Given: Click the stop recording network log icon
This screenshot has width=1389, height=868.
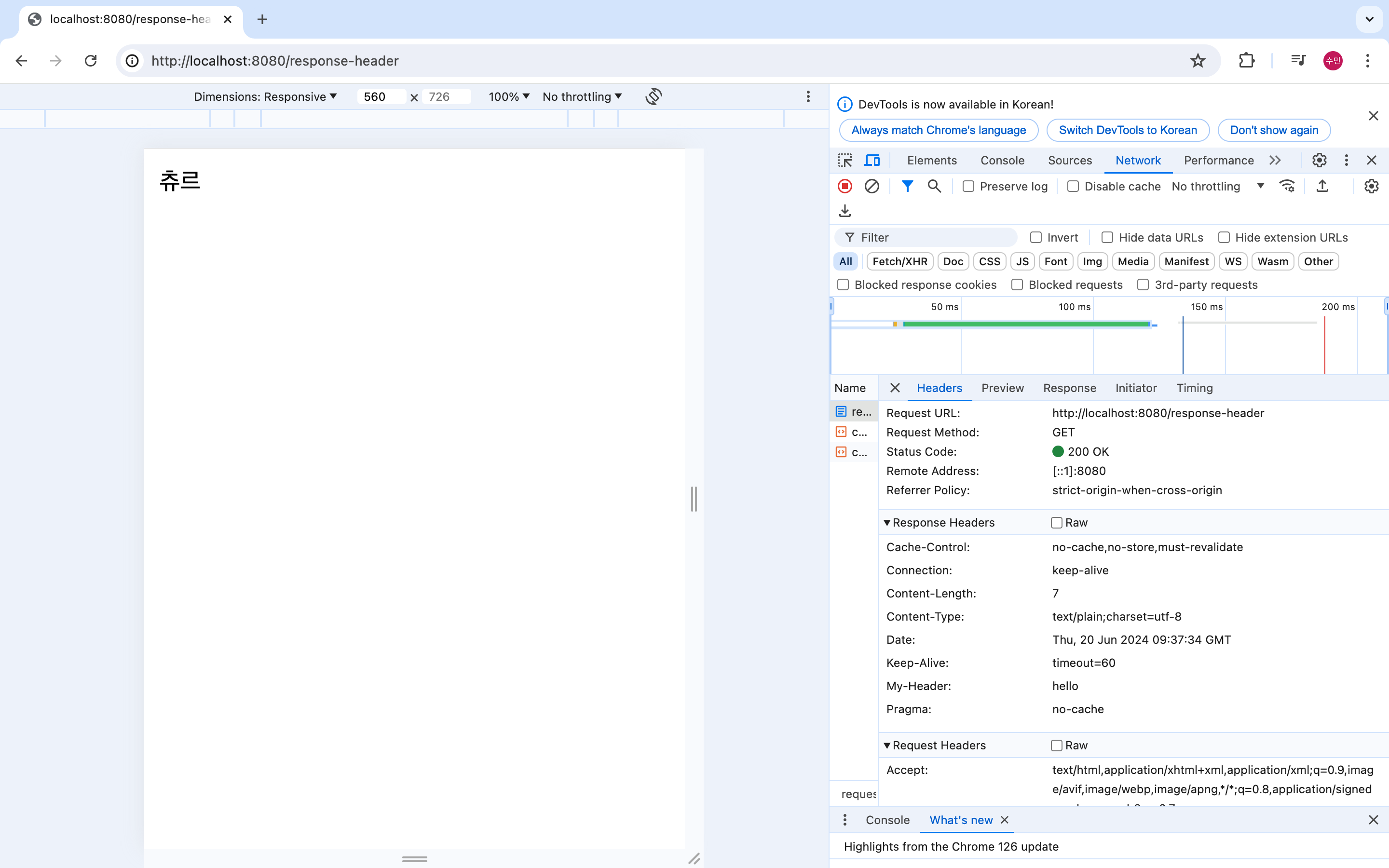Looking at the screenshot, I should click(845, 186).
